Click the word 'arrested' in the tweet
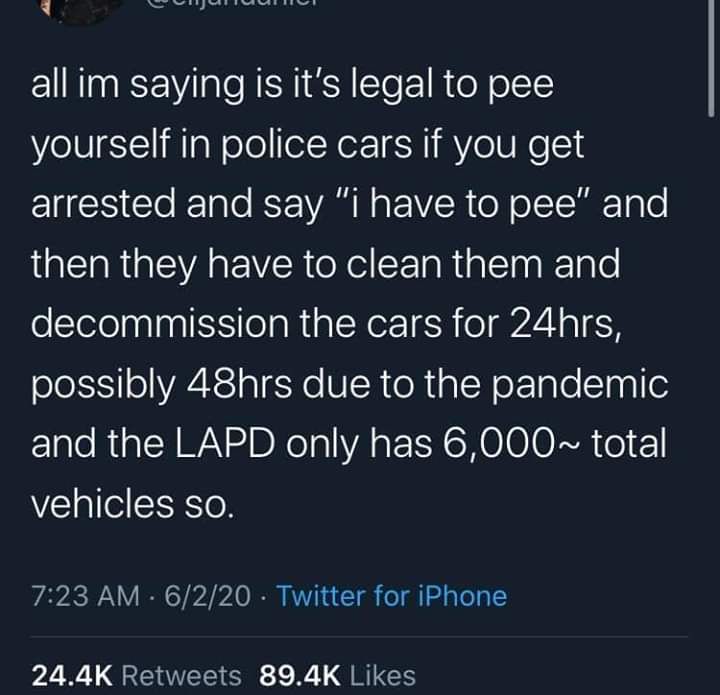Screen dimensions: 720x695 click(103, 204)
